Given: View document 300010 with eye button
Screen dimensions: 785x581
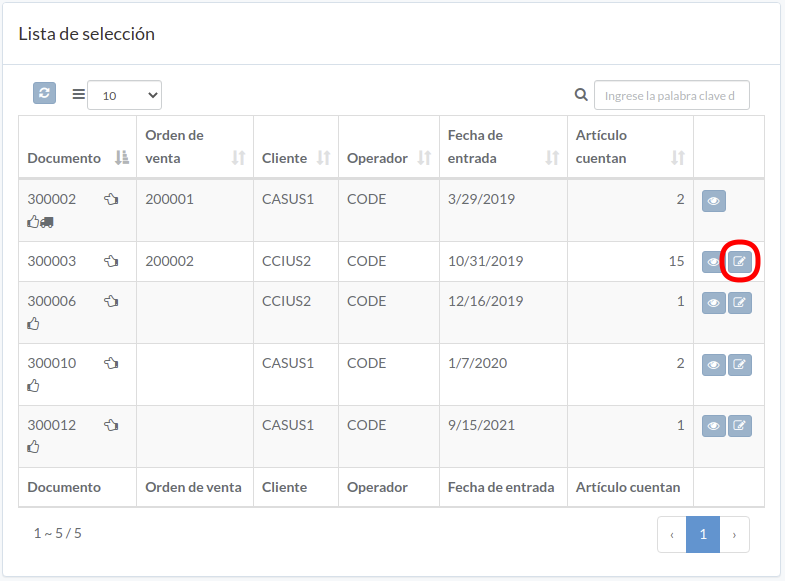Looking at the screenshot, I should click(713, 365).
